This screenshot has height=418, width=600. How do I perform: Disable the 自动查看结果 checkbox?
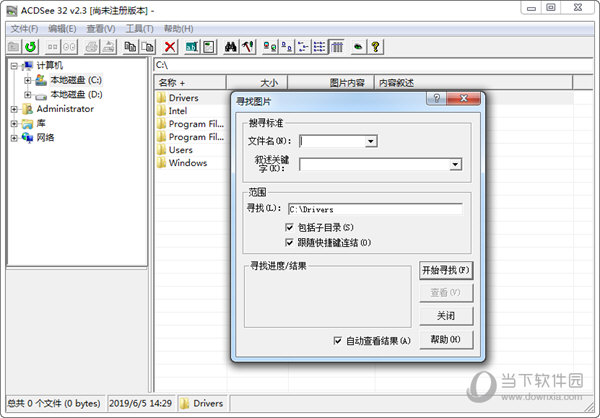[338, 341]
